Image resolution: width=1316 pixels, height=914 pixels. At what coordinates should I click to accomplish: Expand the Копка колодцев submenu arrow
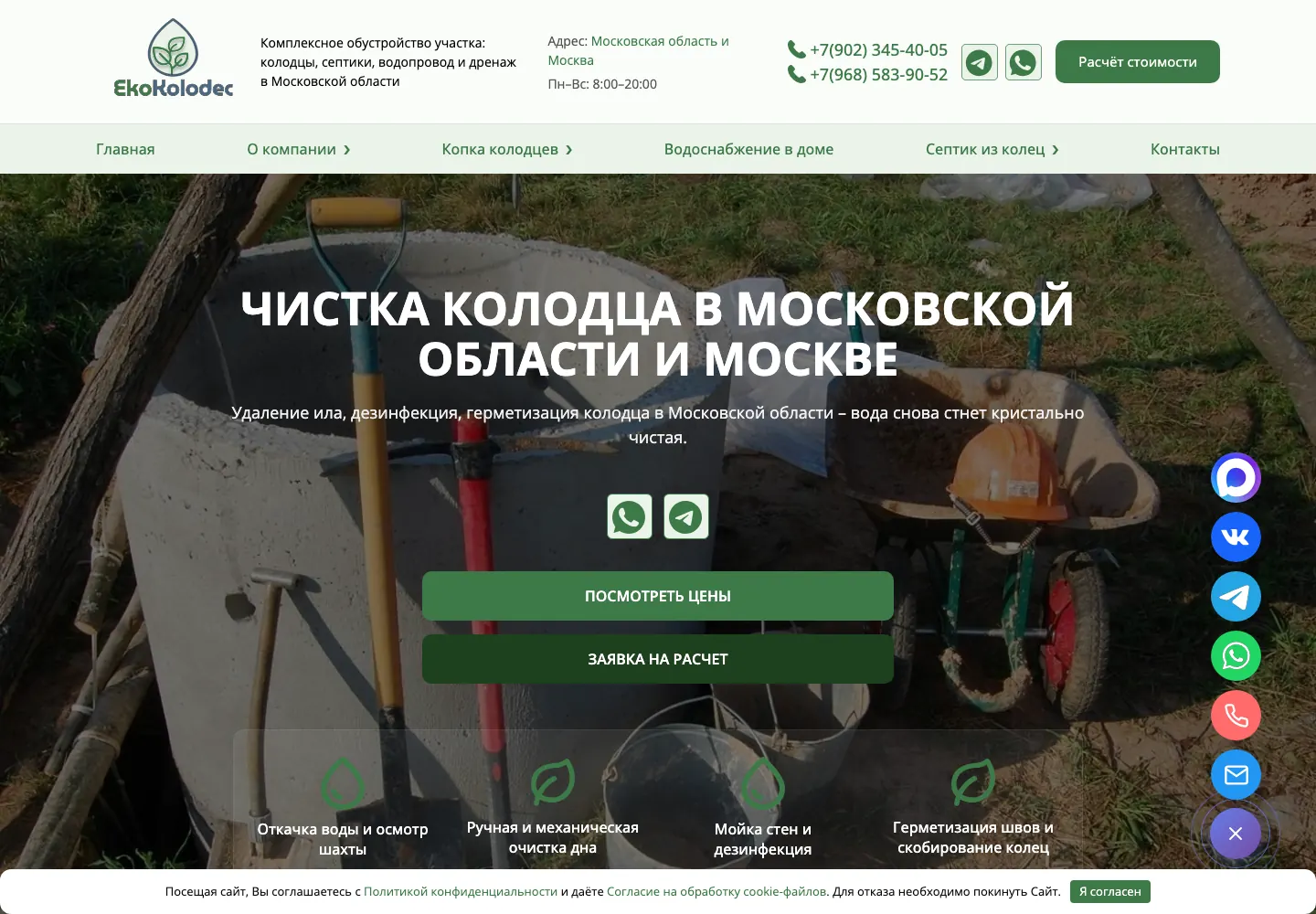pos(569,150)
